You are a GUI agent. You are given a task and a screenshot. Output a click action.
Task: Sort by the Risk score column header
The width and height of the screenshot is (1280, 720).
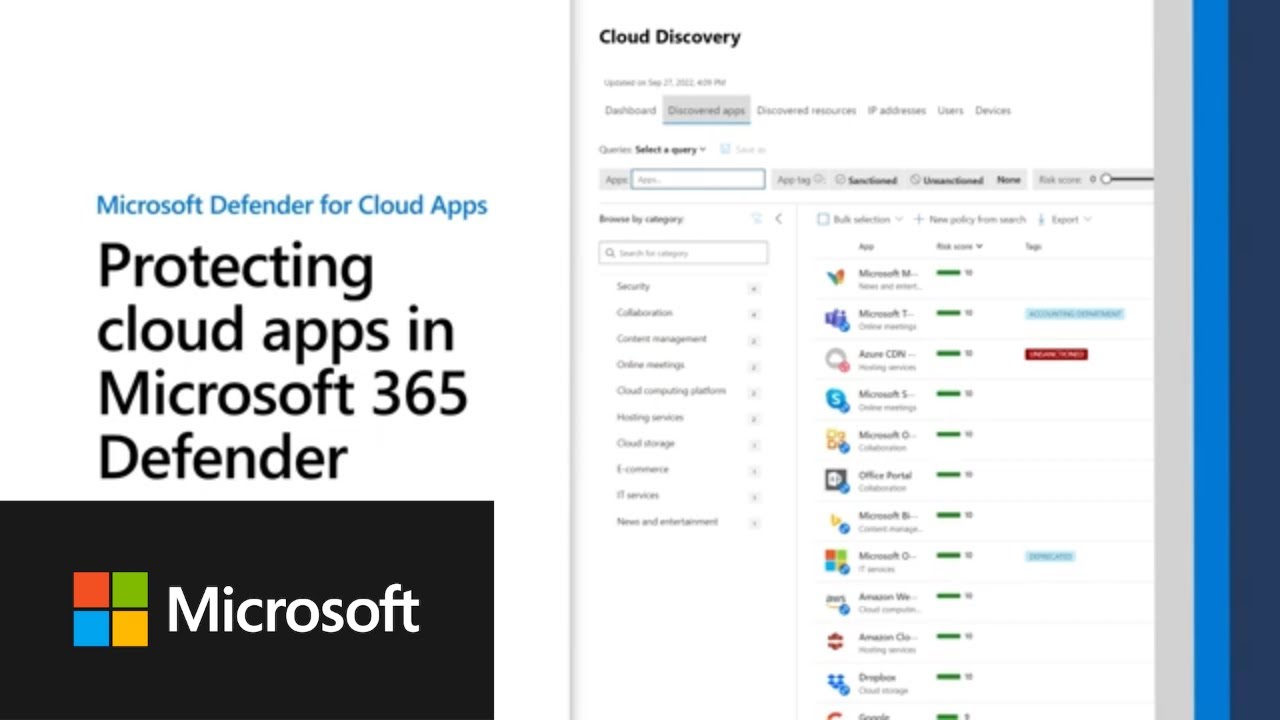[x=959, y=246]
